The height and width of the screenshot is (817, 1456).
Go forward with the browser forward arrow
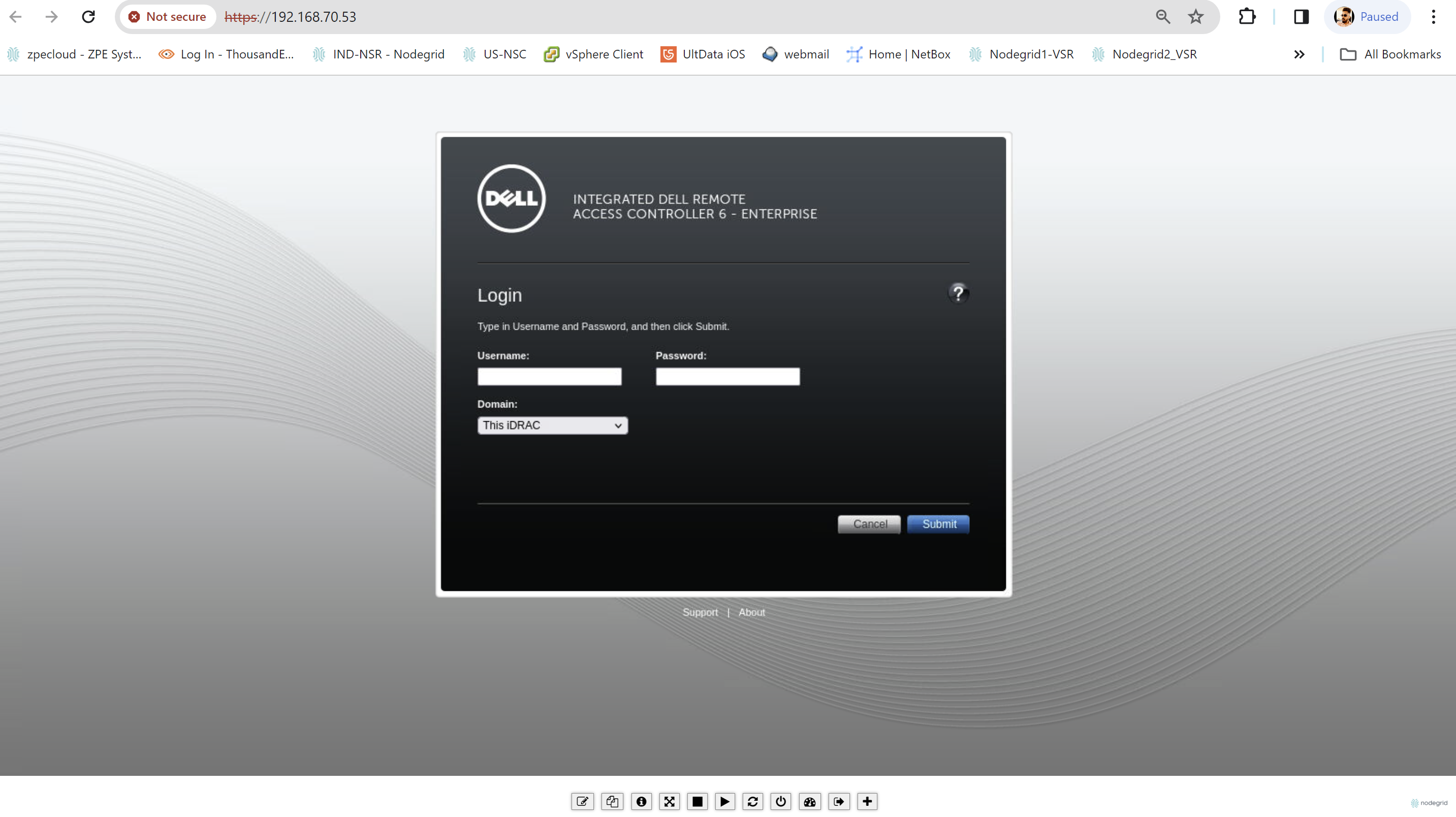pos(51,17)
